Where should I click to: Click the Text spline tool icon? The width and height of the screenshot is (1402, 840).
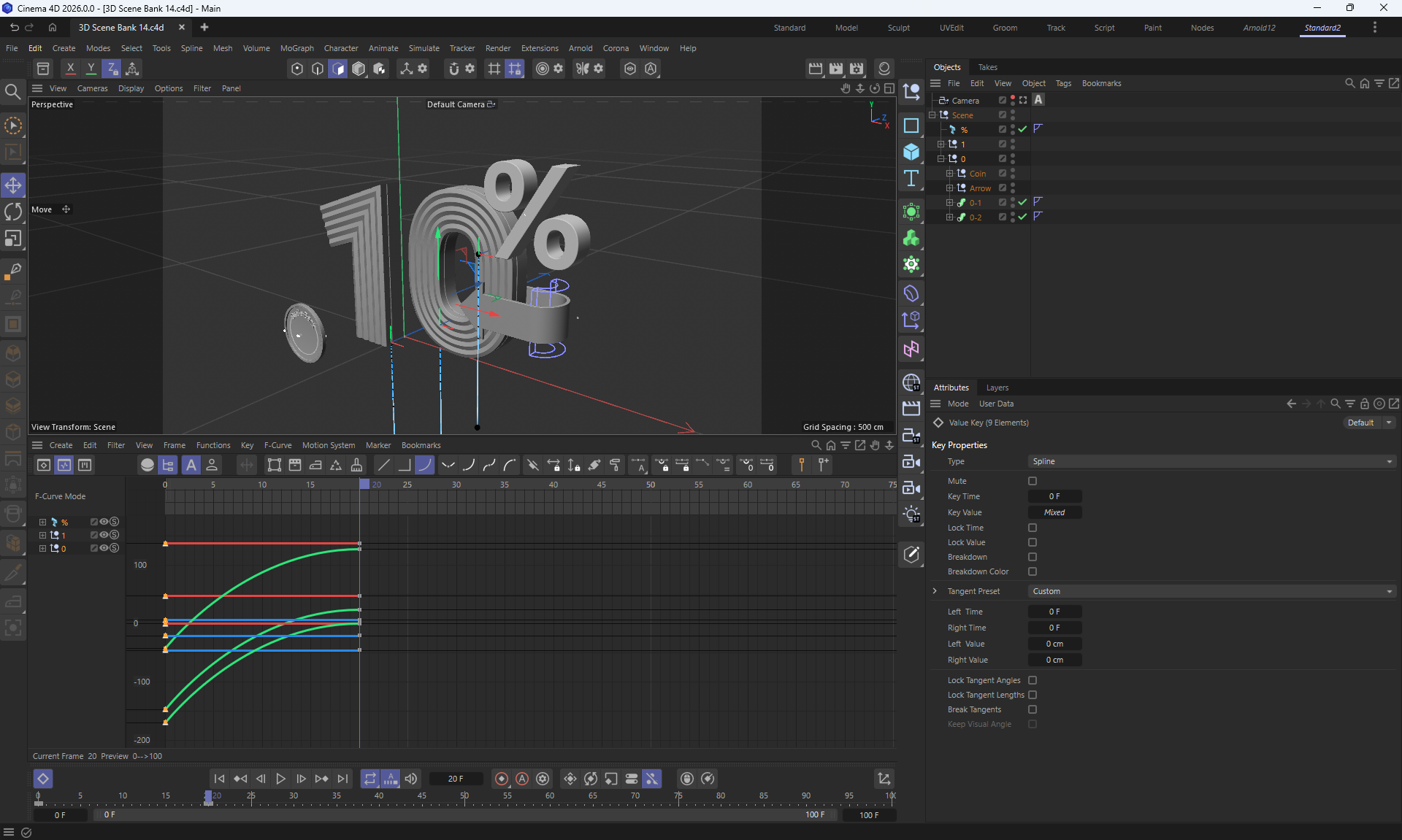pos(911,179)
